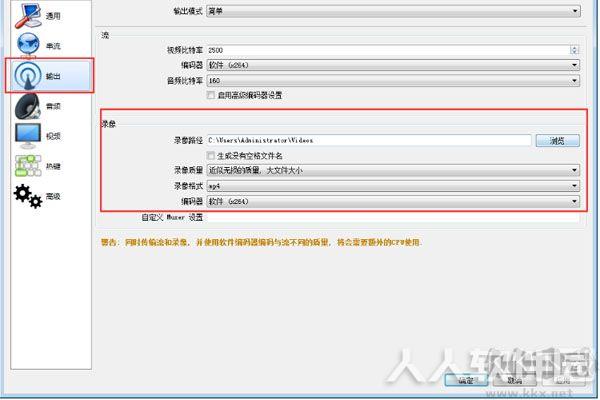Expand the 输出模式 output mode dropdown
The width and height of the screenshot is (600, 400).
pos(393,11)
